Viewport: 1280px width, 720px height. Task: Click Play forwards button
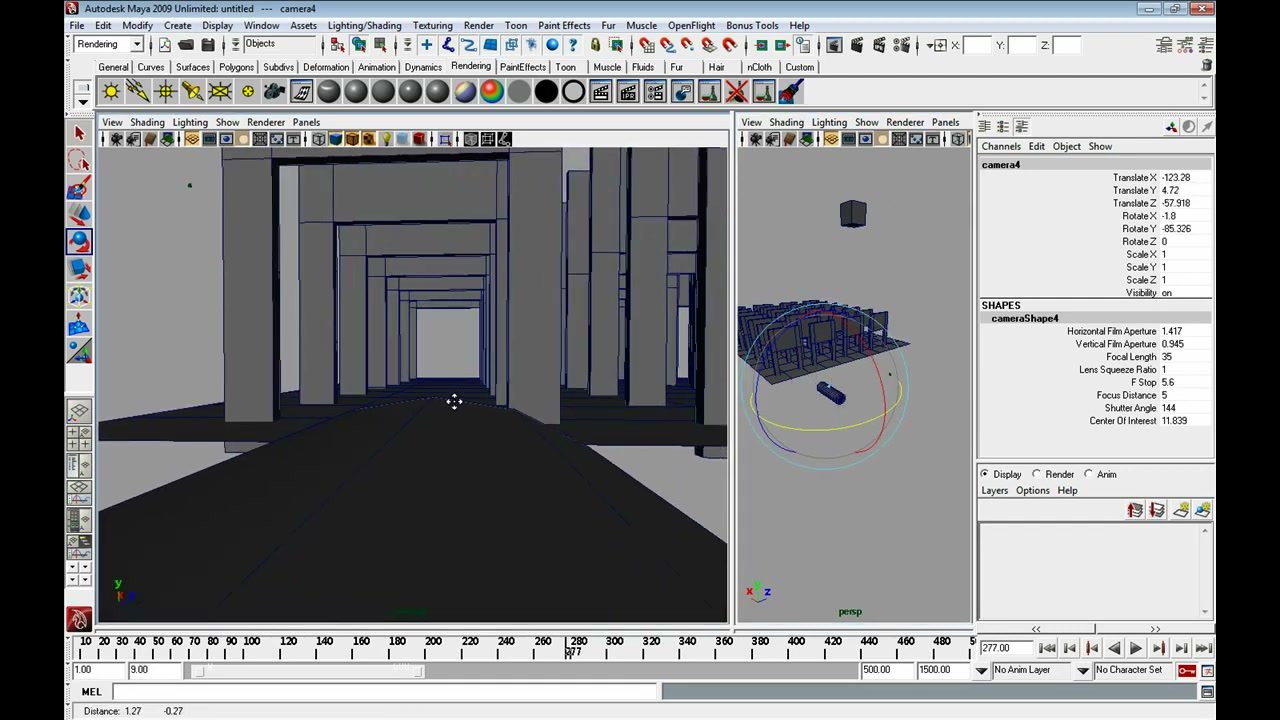click(x=1135, y=649)
